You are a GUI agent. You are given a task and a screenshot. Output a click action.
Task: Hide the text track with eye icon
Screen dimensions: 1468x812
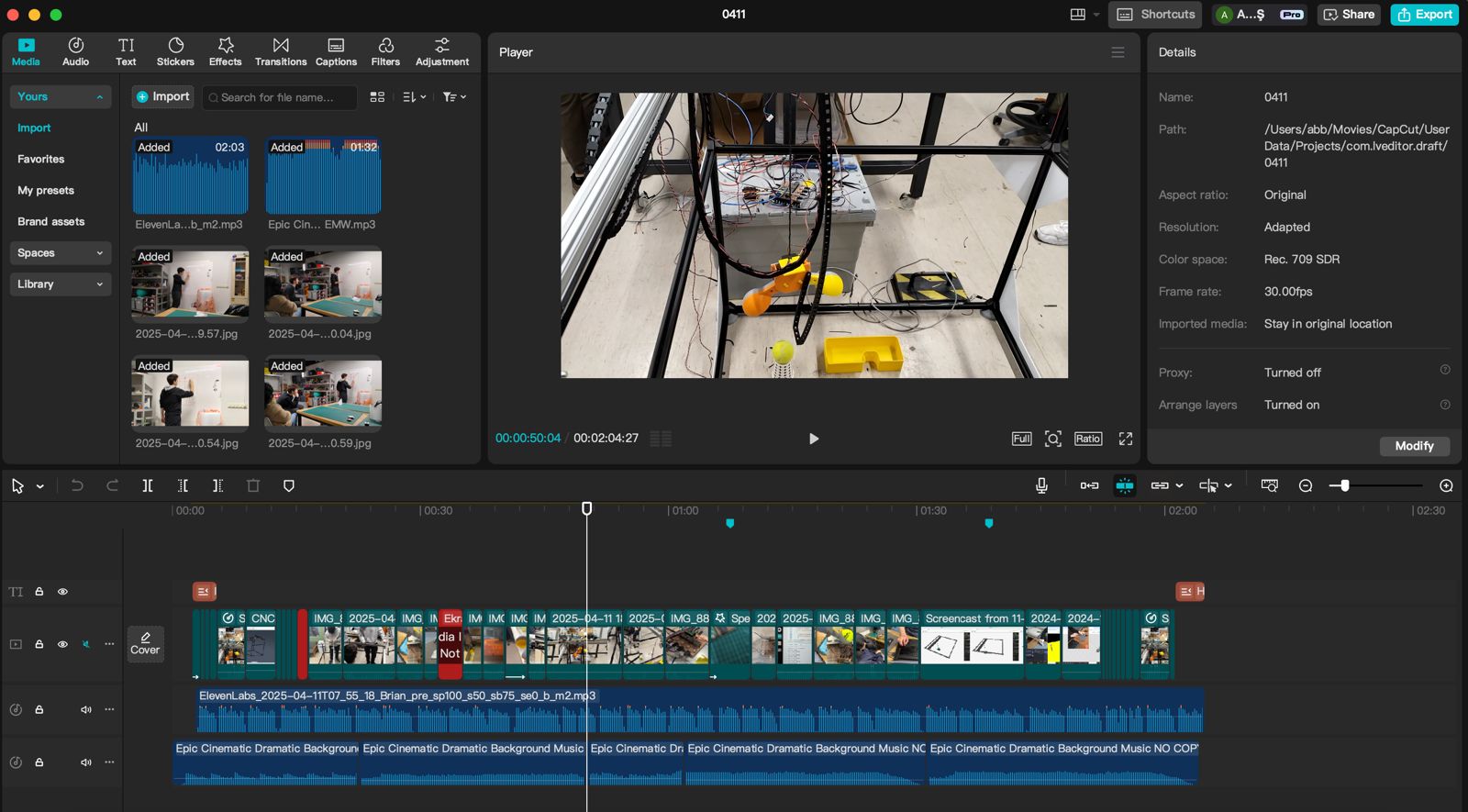[x=62, y=592]
